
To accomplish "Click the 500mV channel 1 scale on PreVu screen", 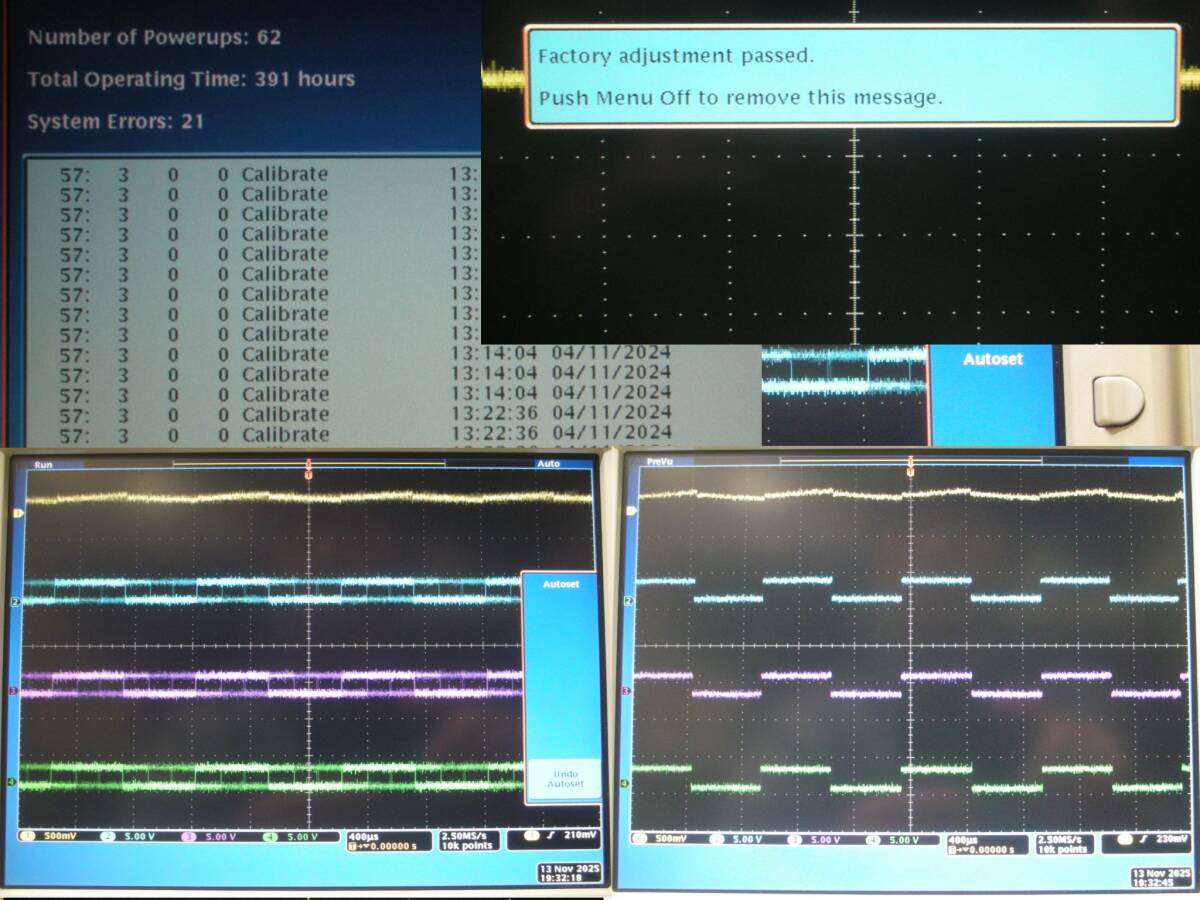I will (x=671, y=839).
